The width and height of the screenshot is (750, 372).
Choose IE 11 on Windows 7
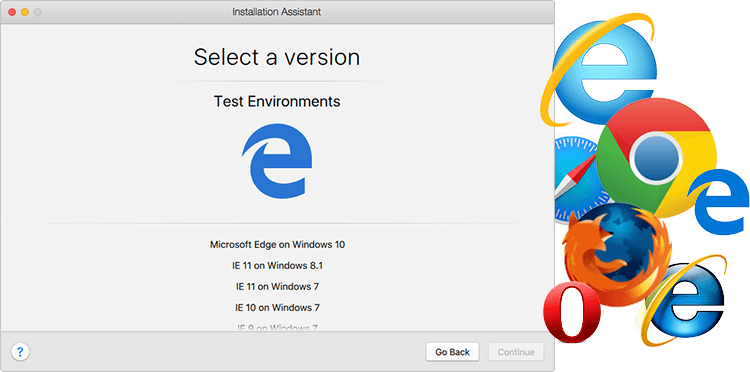pos(277,286)
